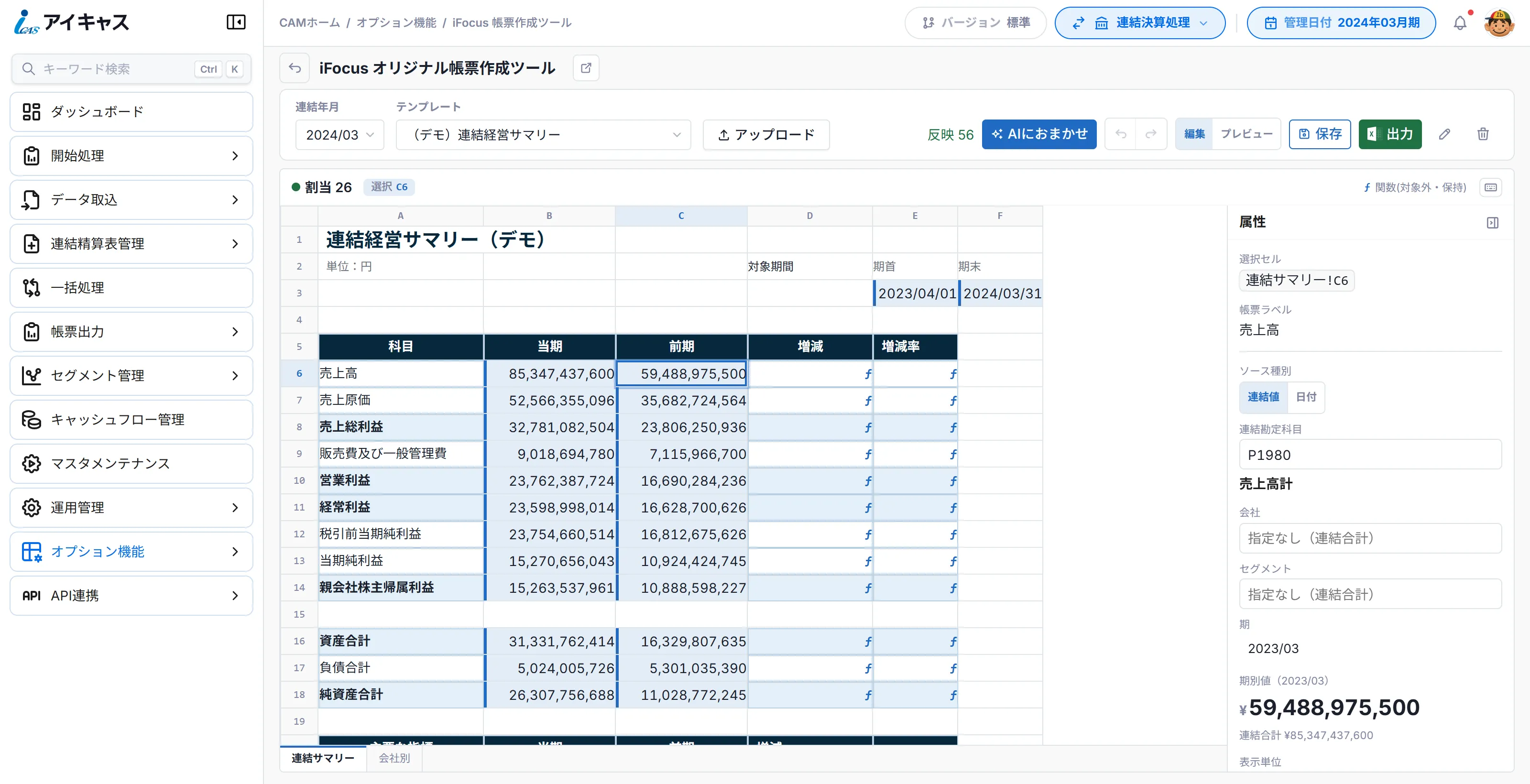Delete template with trash icon
Screen dimensions: 1530x784
point(1483,134)
